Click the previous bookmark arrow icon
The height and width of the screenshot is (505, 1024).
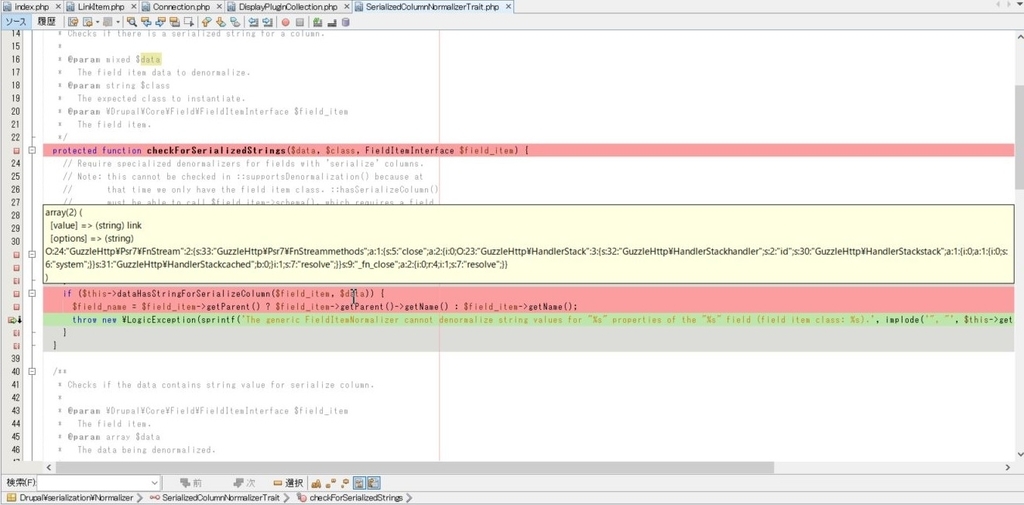click(205, 22)
